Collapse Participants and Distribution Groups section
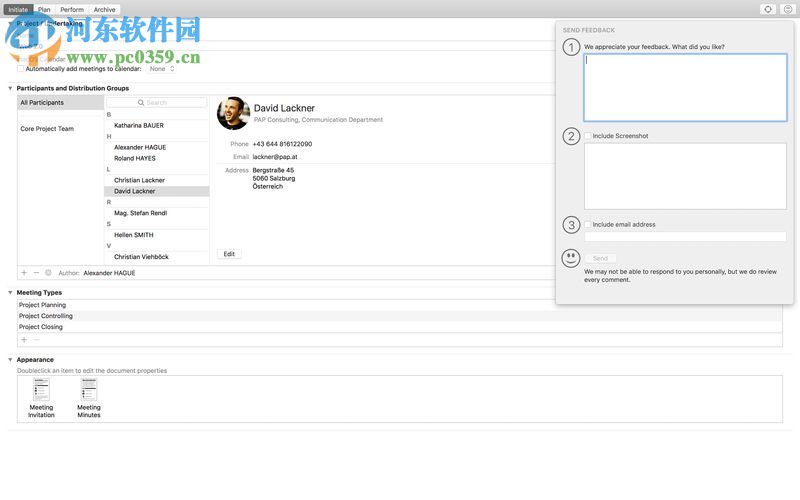 10,88
